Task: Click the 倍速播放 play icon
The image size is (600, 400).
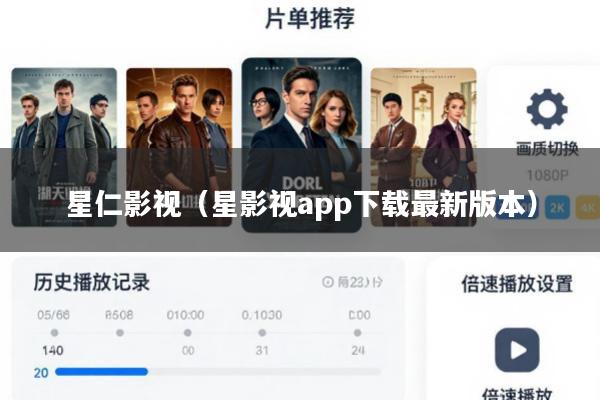Action: coord(517,349)
